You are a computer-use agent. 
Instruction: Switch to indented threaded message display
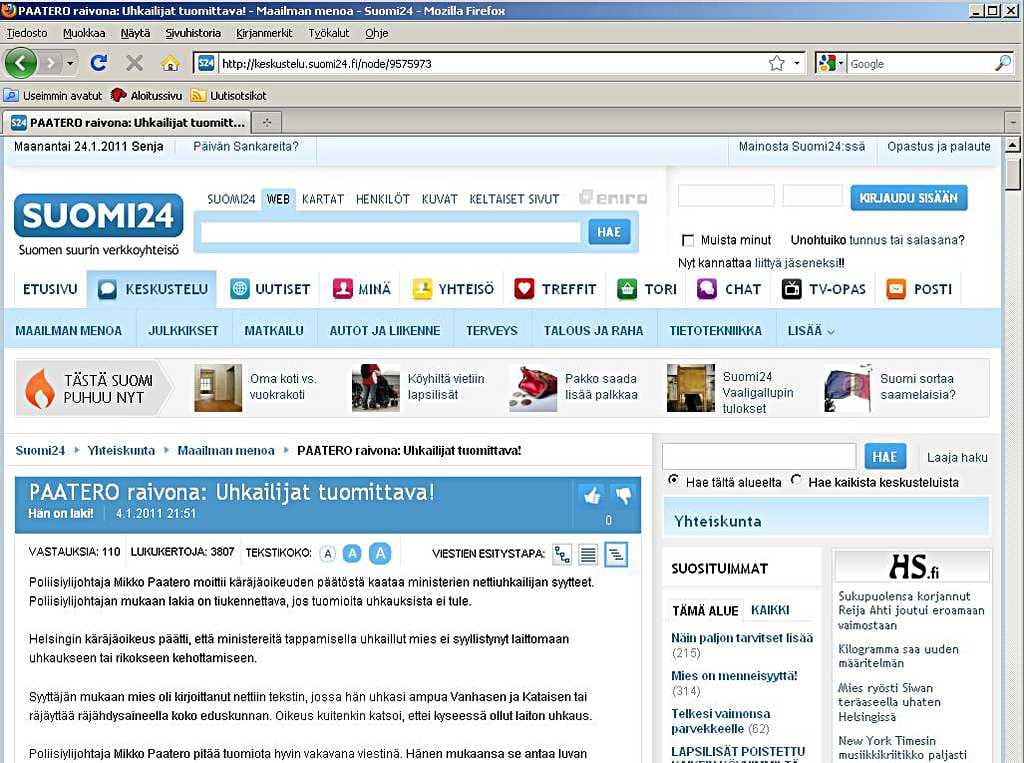click(615, 554)
